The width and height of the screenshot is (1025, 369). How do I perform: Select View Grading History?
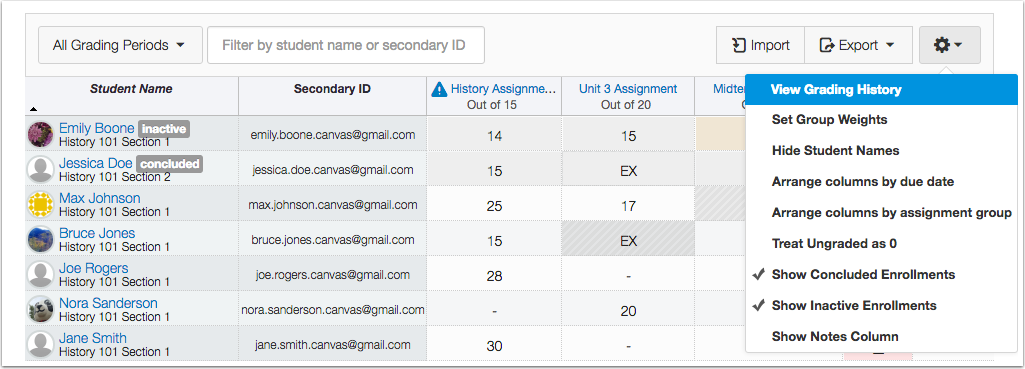pyautogui.click(x=881, y=90)
